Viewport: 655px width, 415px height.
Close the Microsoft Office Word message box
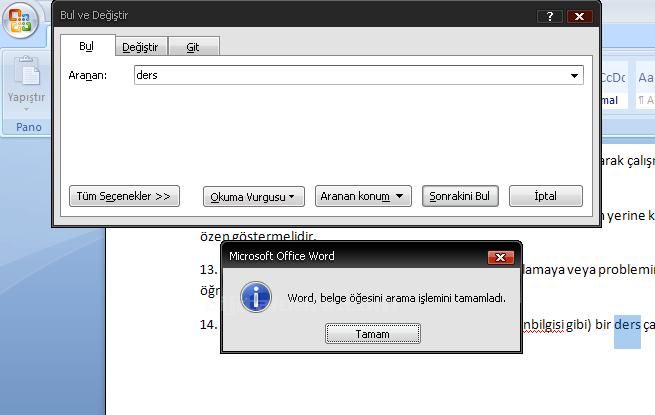500,257
